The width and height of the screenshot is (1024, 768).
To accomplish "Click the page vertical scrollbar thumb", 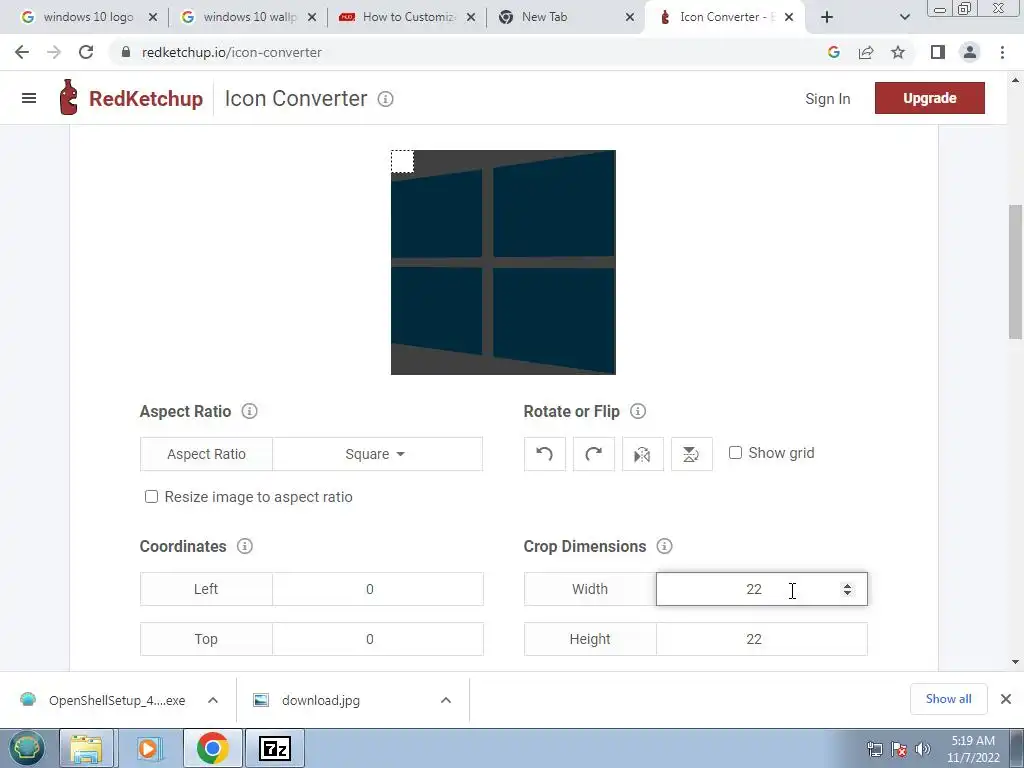I will [x=1016, y=272].
